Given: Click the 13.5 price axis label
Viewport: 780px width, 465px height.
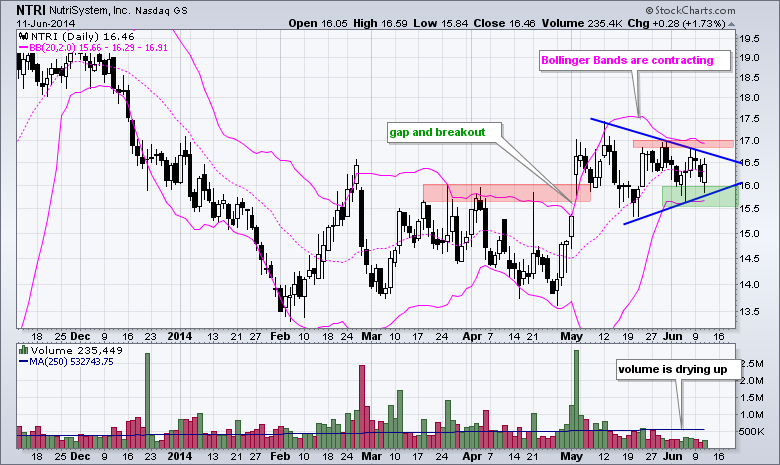Looking at the screenshot, I should point(749,311).
